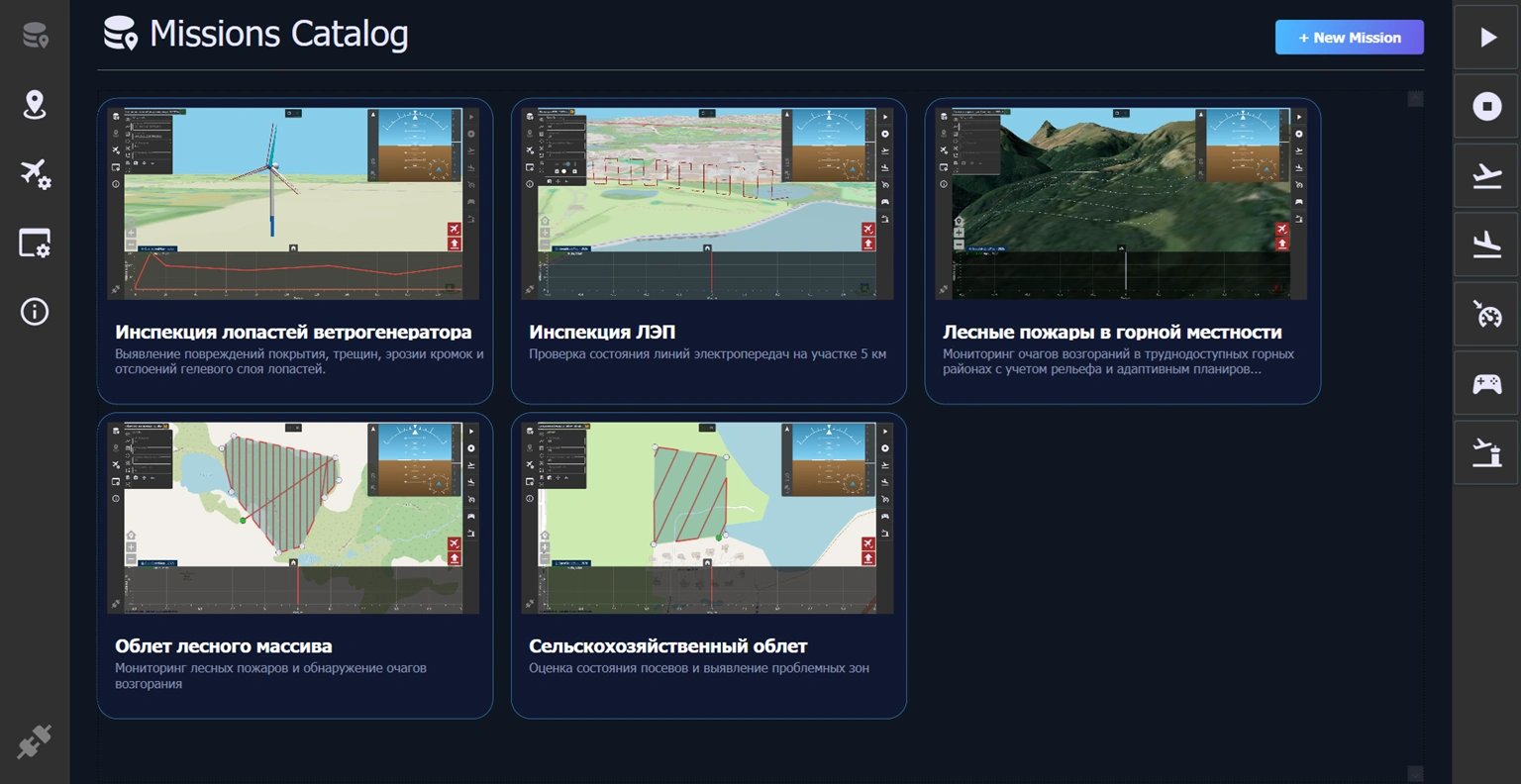Click description Проверка состояния линий электропередач

[707, 354]
